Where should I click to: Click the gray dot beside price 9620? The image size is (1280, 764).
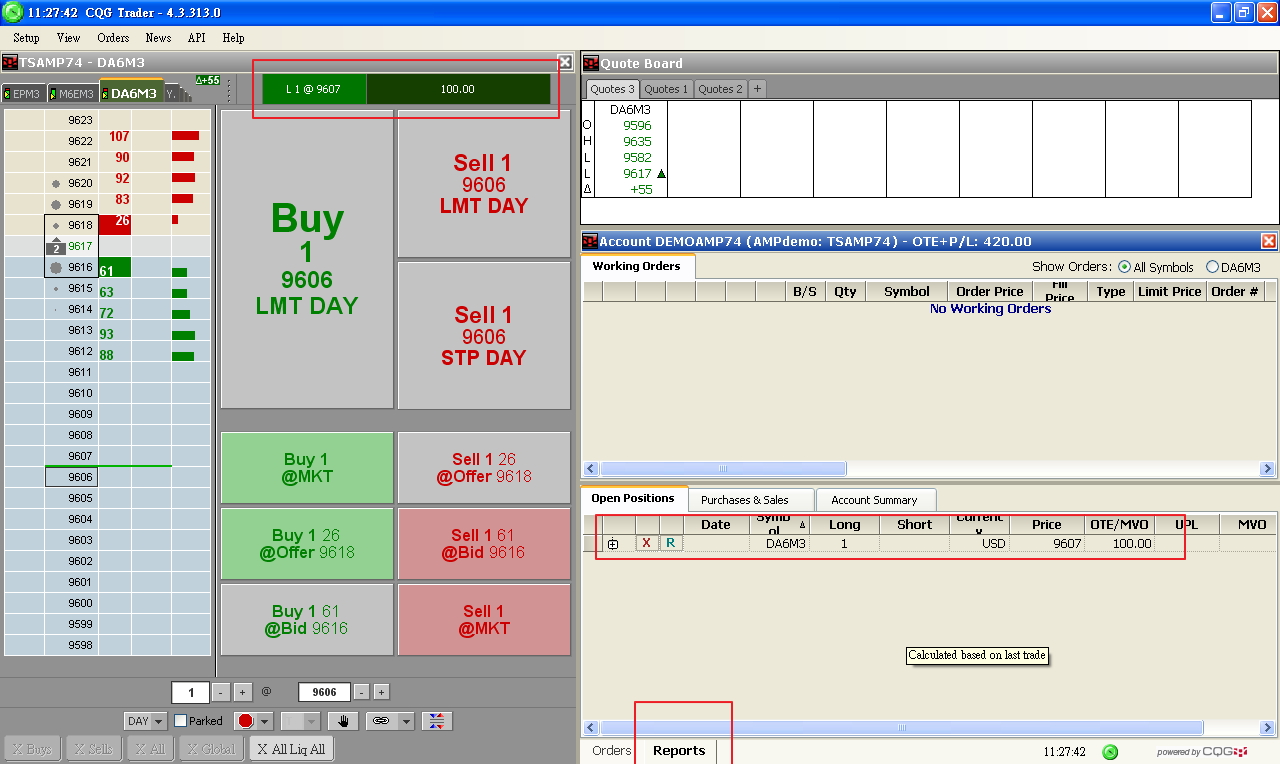[x=56, y=183]
